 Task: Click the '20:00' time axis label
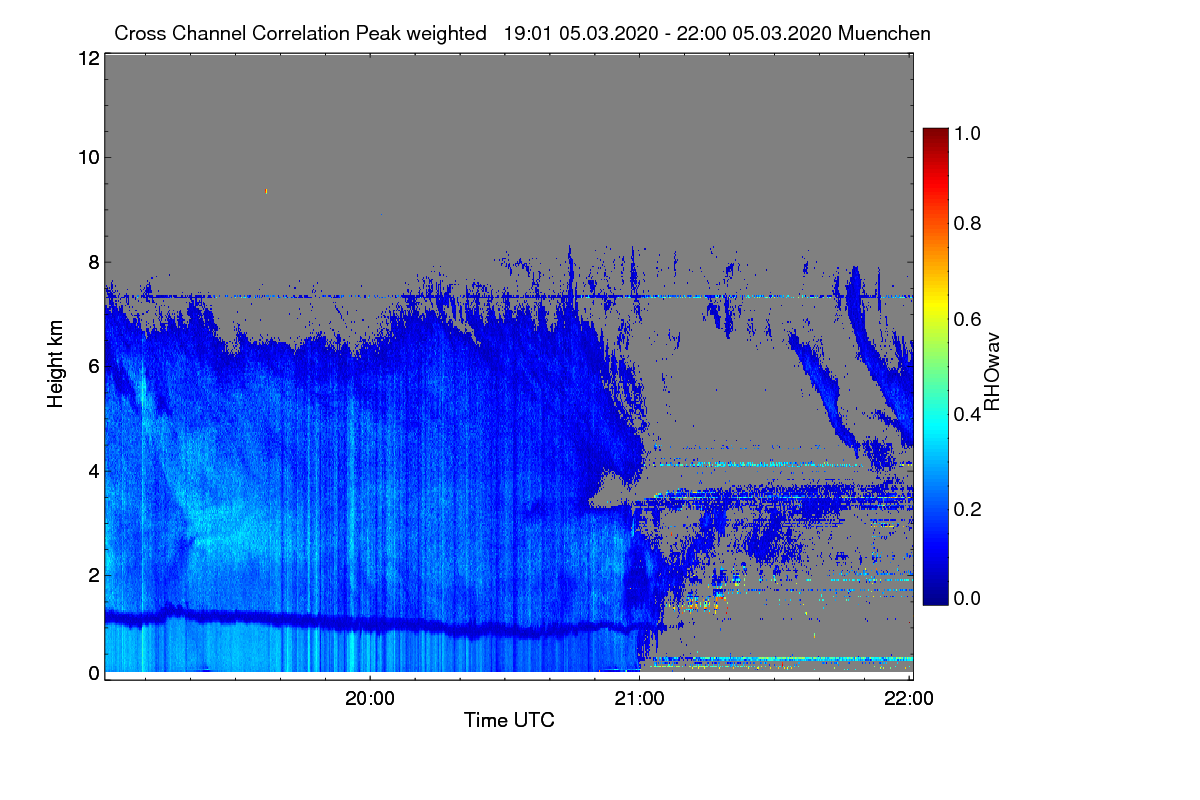pos(370,699)
